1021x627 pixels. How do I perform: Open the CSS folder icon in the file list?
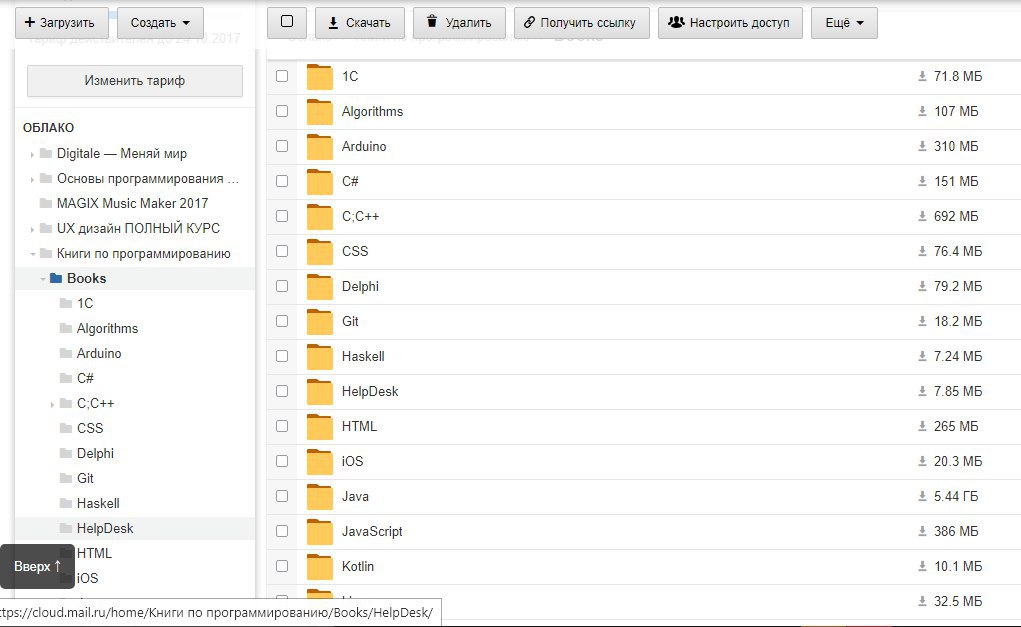pyautogui.click(x=320, y=252)
